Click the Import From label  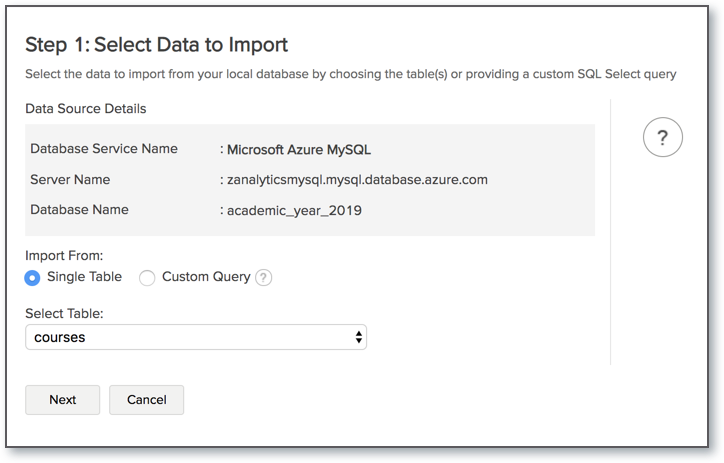(x=64, y=256)
